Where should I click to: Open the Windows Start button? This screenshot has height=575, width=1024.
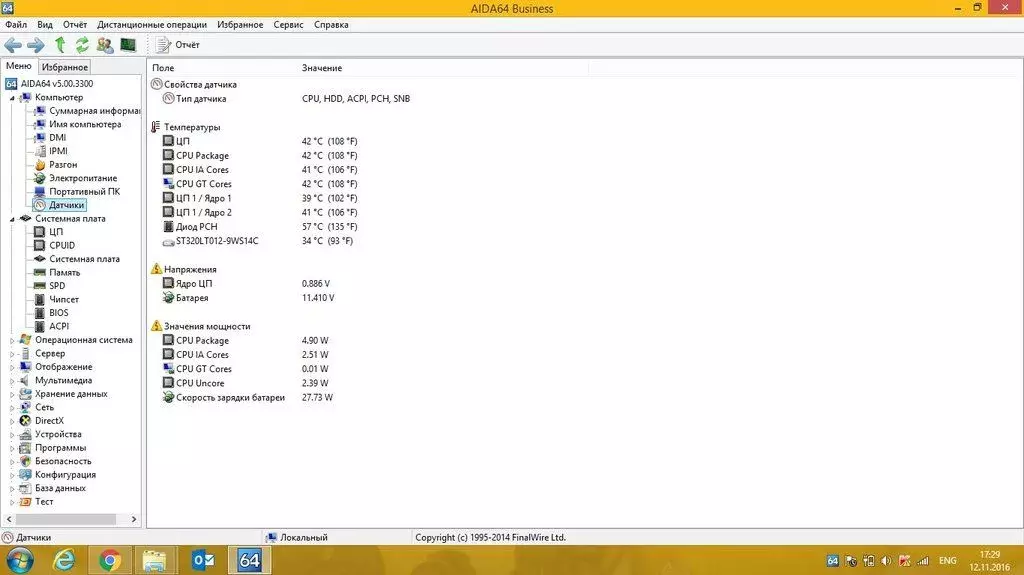pos(20,561)
